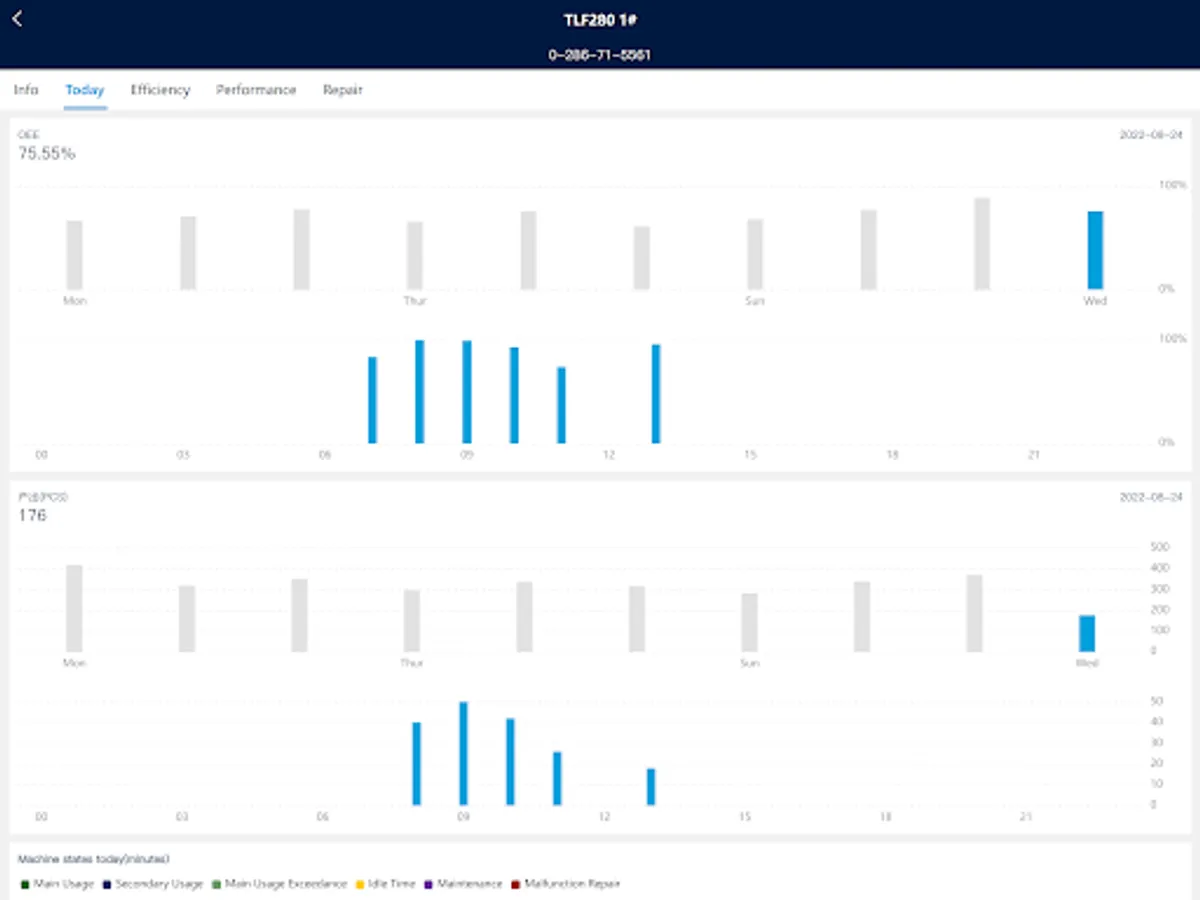Viewport: 1200px width, 900px height.
Task: Open the Info tab
Action: (x=26, y=90)
